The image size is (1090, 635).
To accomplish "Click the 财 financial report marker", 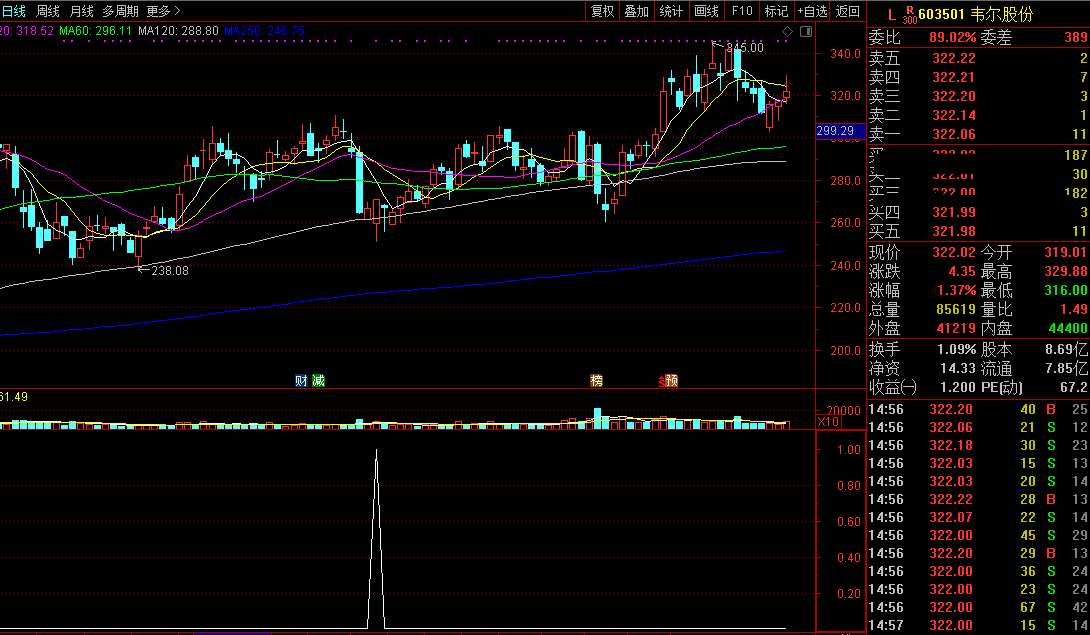I will tap(301, 380).
